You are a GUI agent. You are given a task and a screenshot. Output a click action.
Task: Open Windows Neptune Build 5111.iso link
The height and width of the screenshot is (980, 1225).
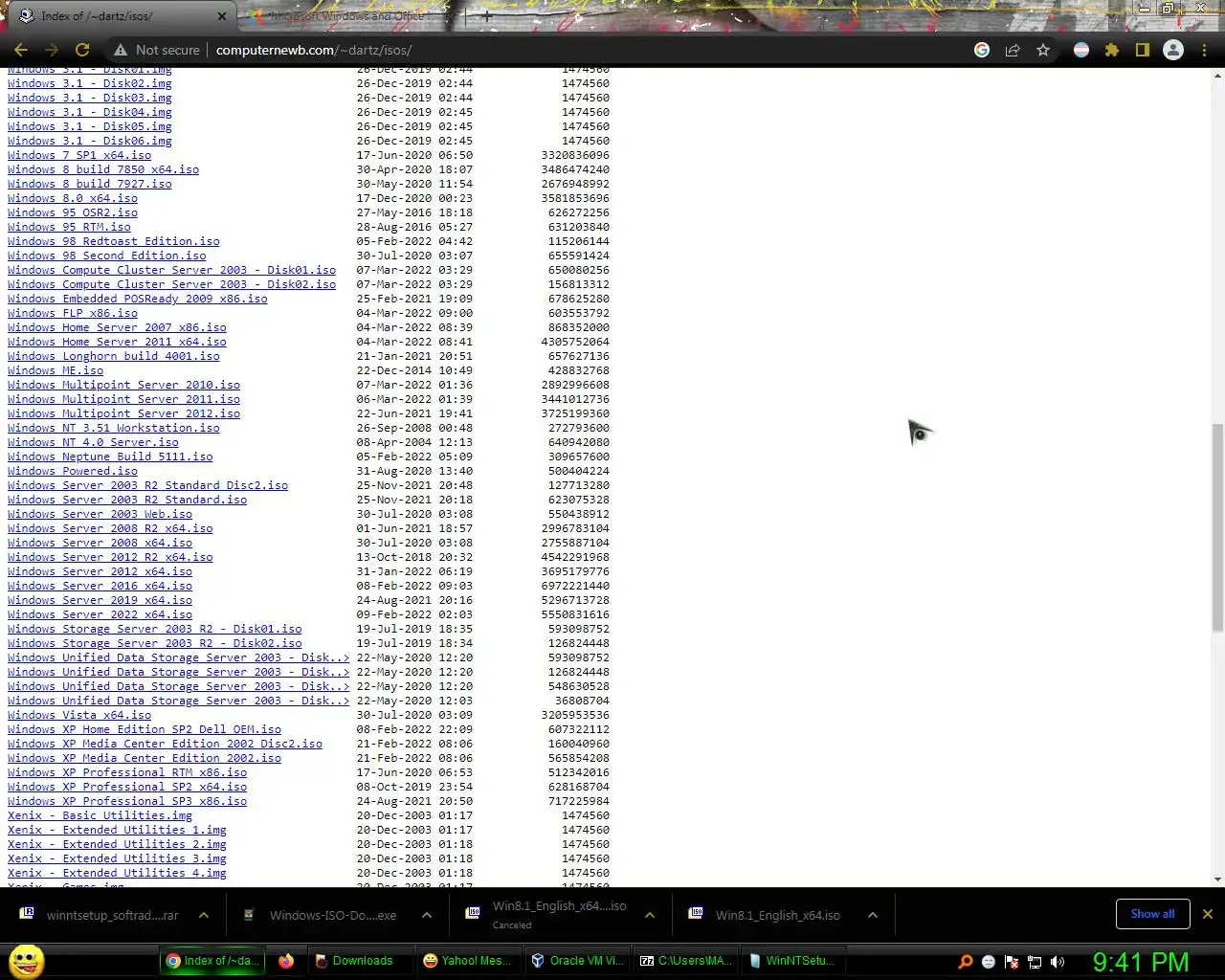tap(110, 457)
